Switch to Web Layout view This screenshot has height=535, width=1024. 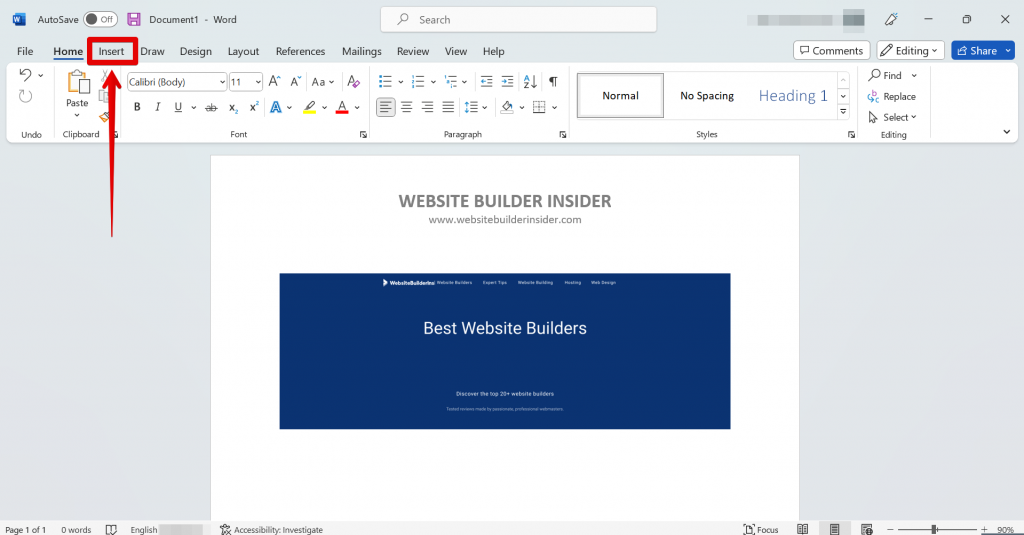coord(867,529)
